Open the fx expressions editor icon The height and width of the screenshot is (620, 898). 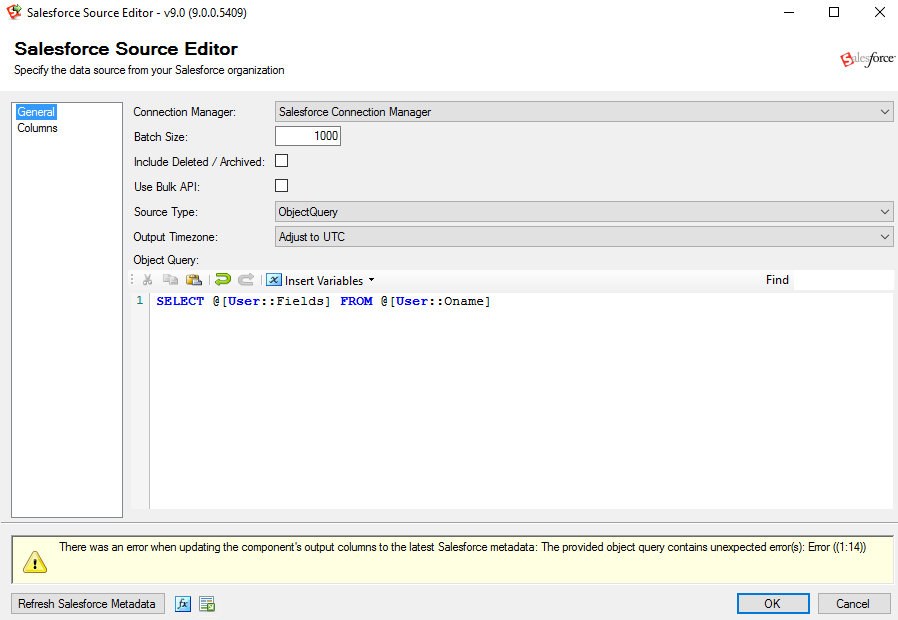[183, 604]
